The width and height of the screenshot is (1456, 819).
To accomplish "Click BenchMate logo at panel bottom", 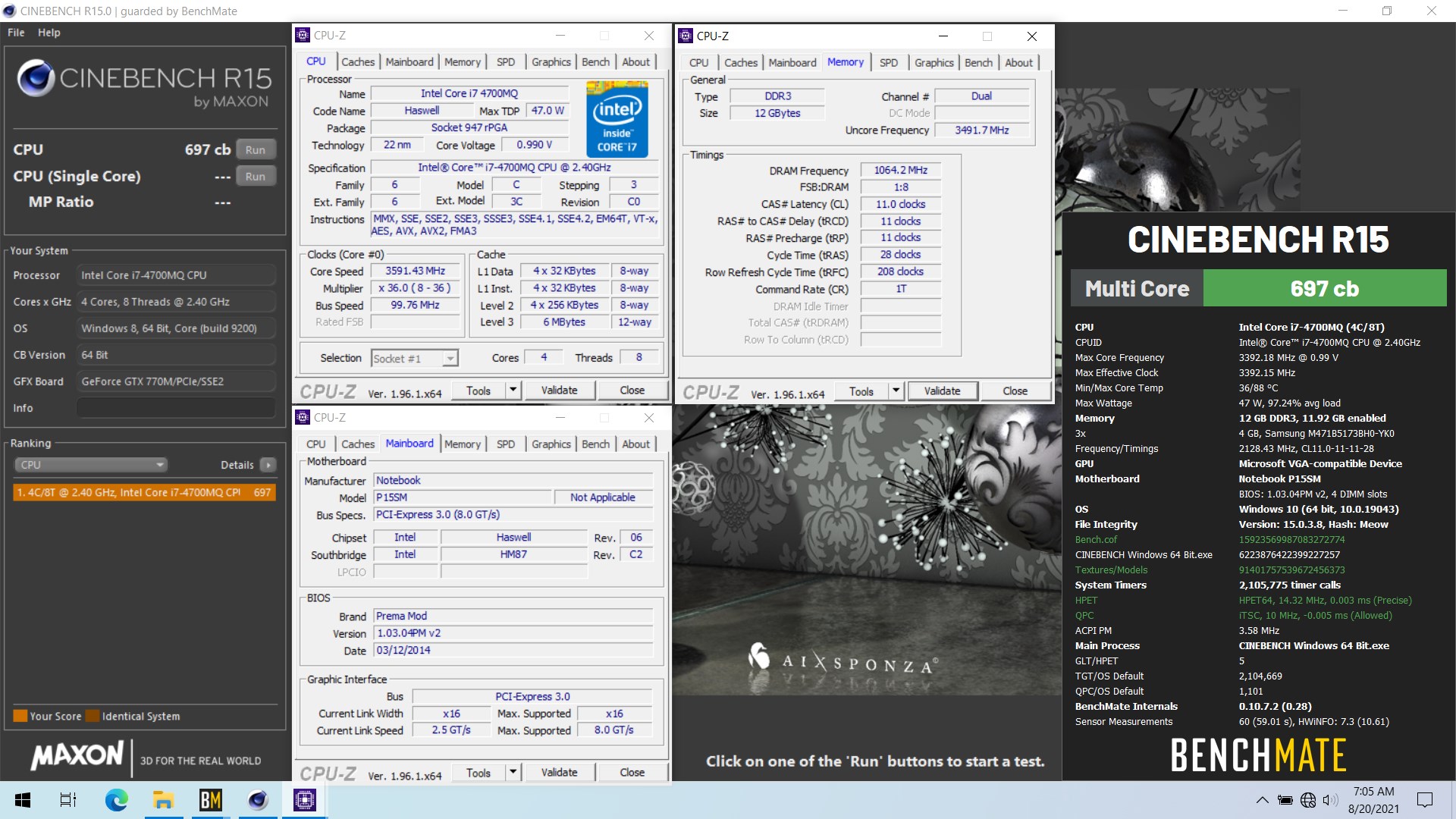I will click(1259, 755).
